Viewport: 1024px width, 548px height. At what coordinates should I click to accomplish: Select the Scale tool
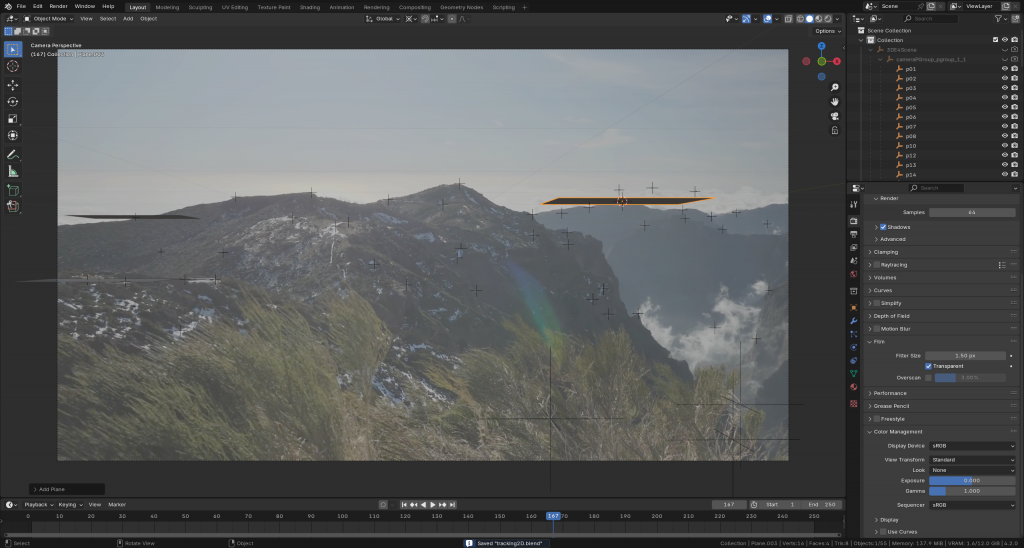pyautogui.click(x=12, y=119)
